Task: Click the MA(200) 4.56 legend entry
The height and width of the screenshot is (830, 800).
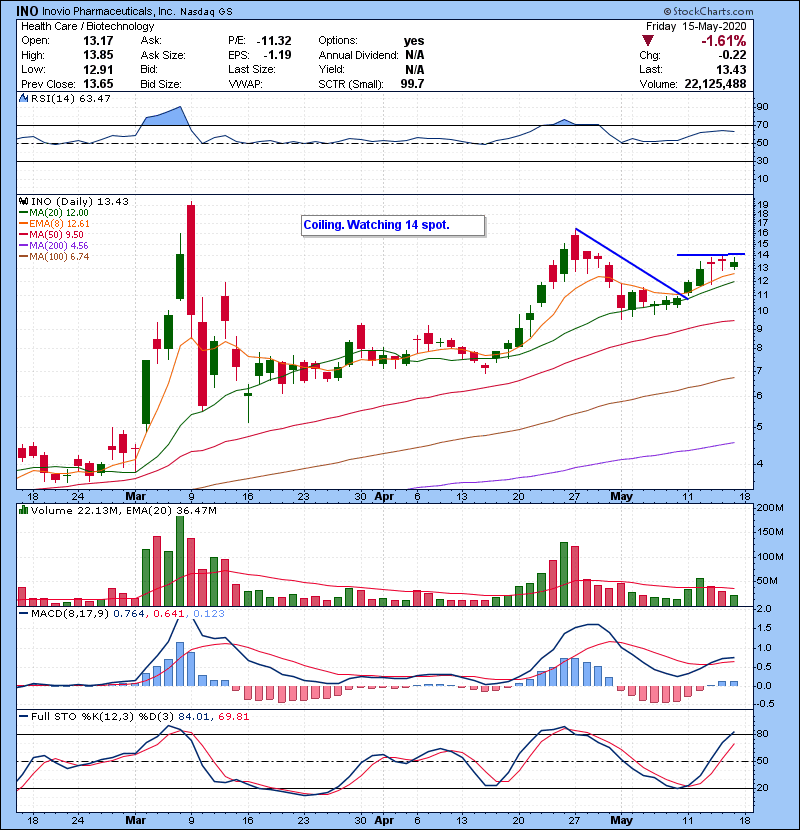Action: [53, 246]
